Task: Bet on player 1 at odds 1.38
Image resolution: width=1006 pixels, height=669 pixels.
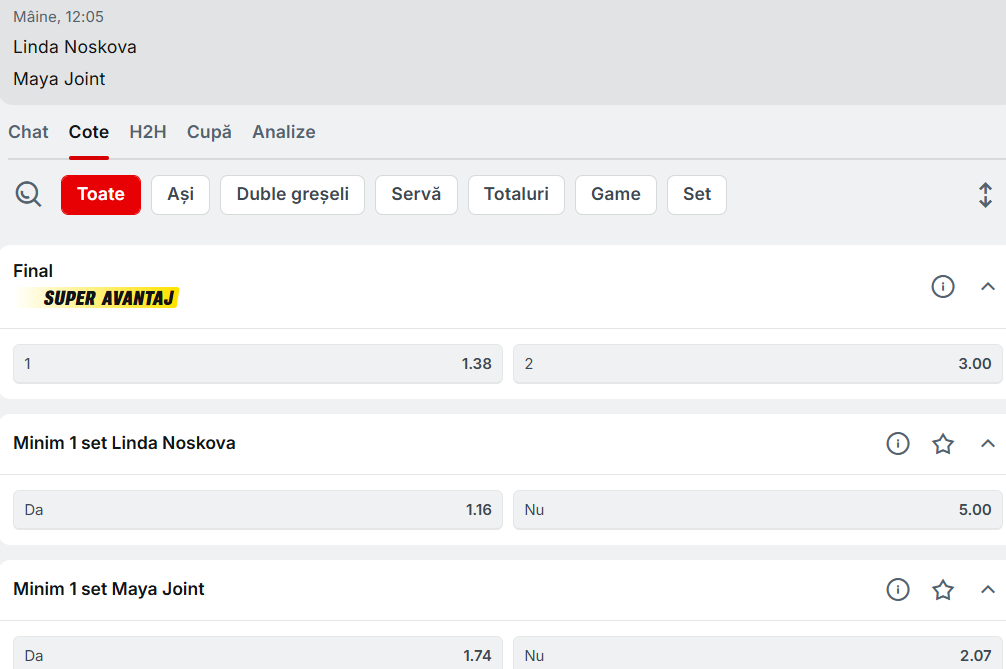Action: (257, 364)
